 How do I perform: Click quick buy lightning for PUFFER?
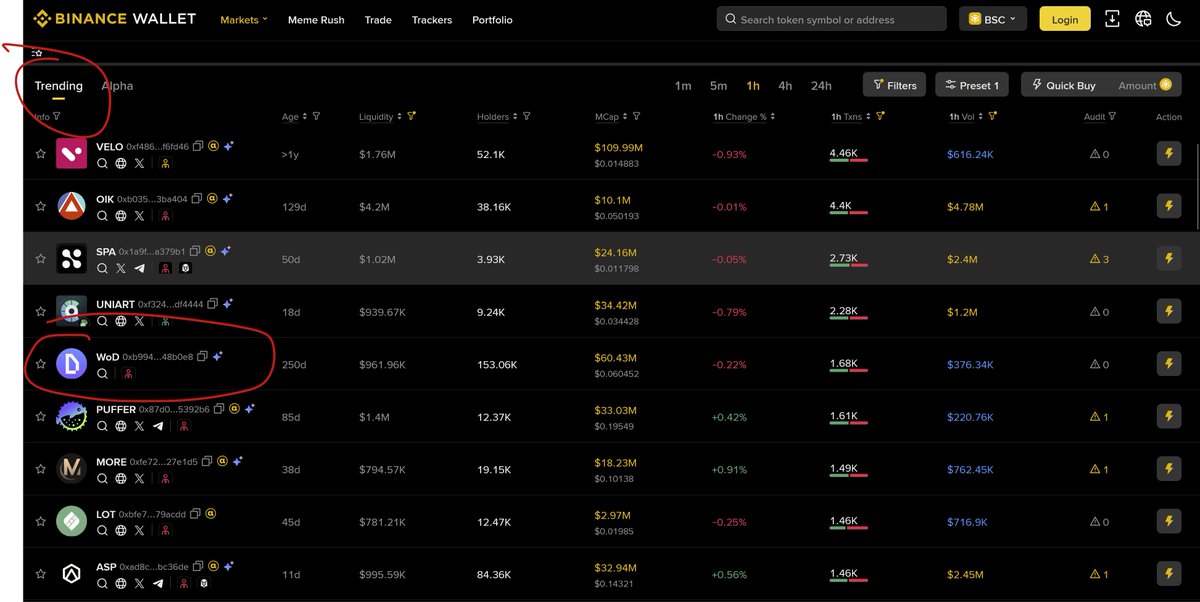coord(1169,416)
